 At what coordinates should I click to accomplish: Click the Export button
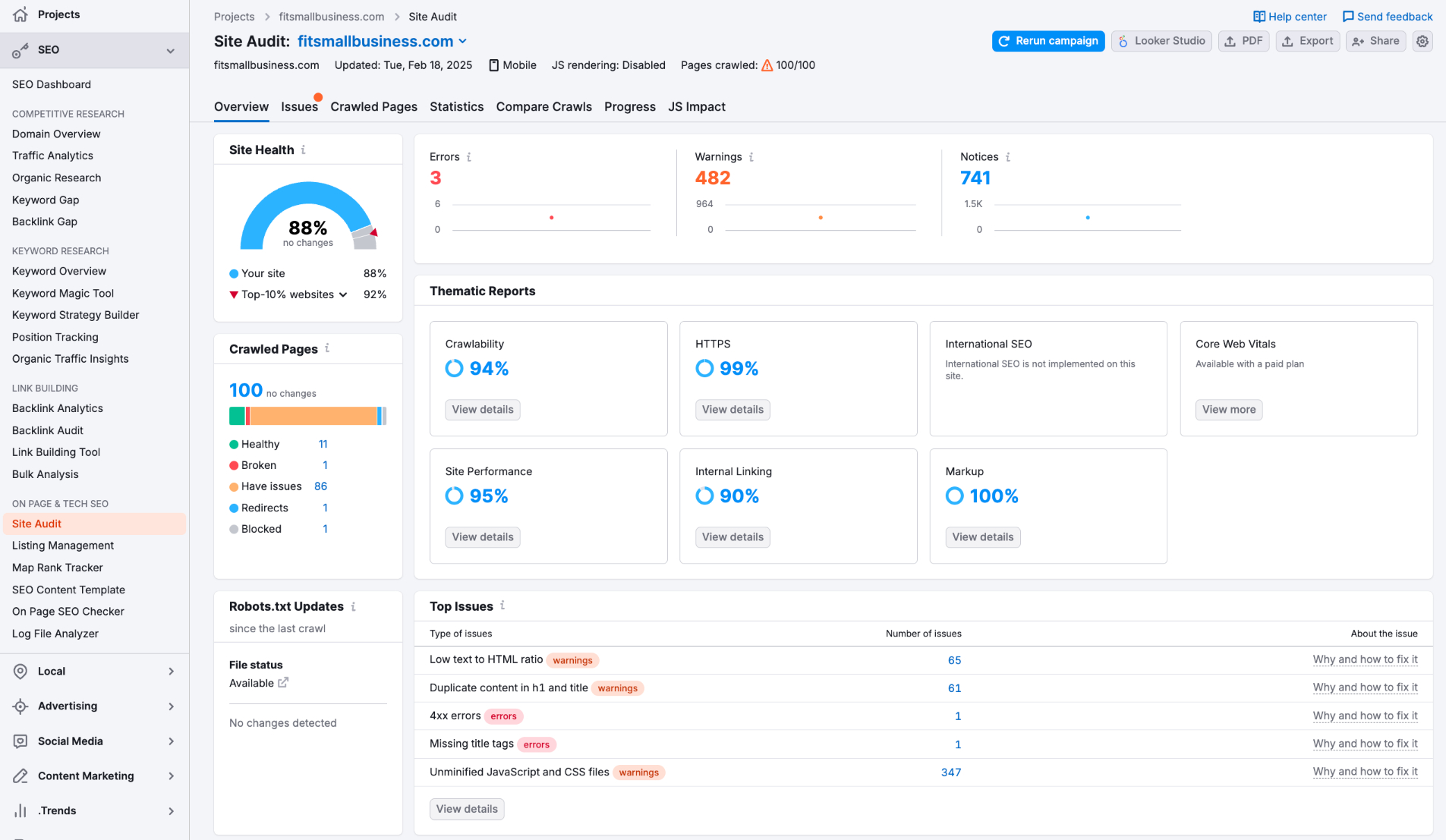[1307, 41]
